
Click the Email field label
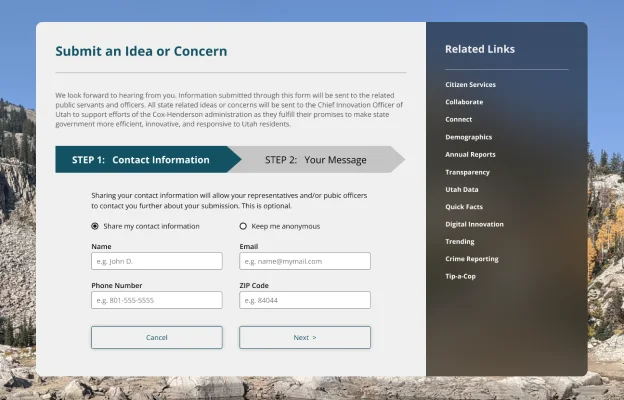point(249,246)
